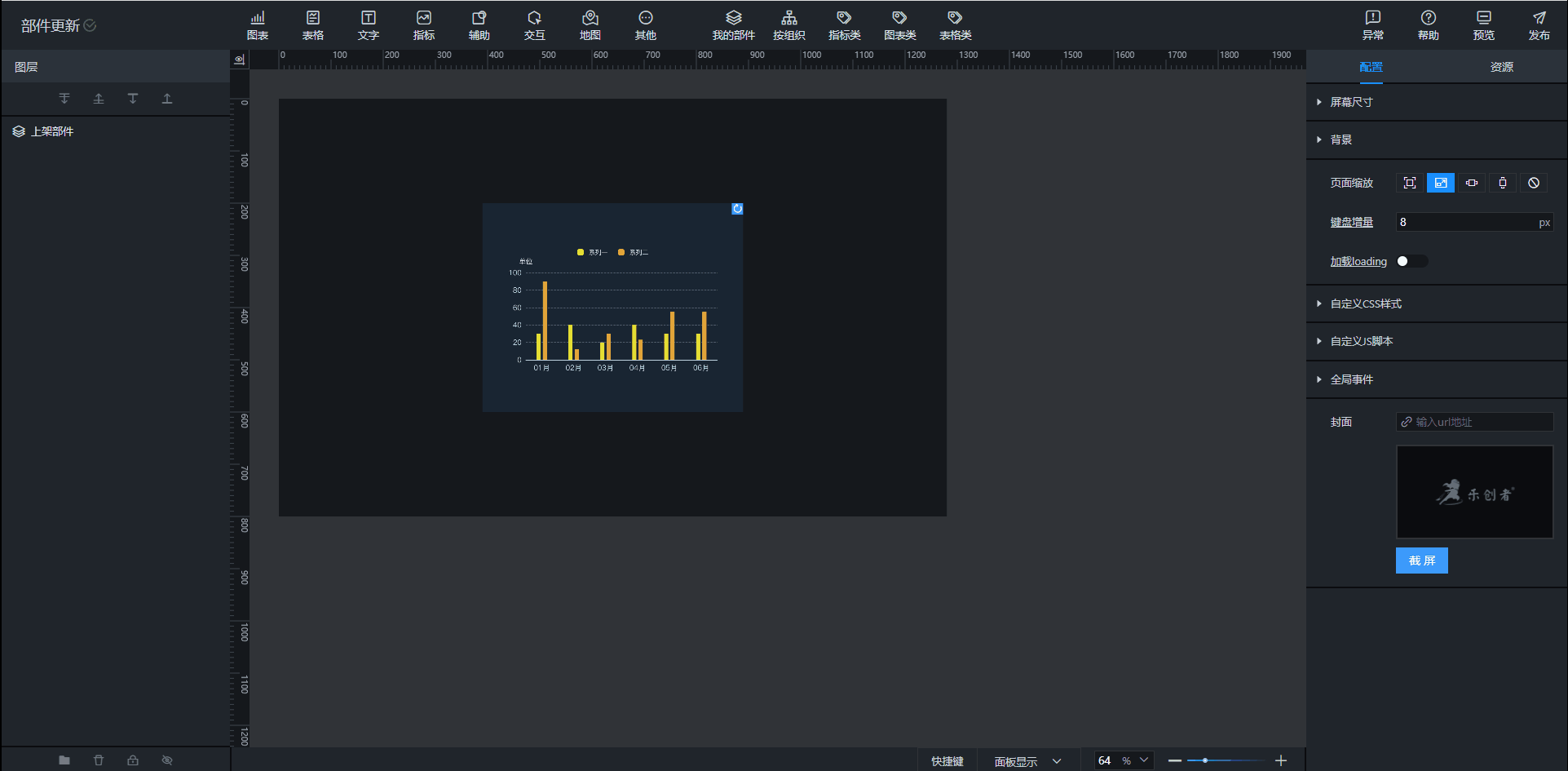Click the 快捷键 shortcuts button
Image resolution: width=1568 pixels, height=771 pixels.
click(x=947, y=761)
